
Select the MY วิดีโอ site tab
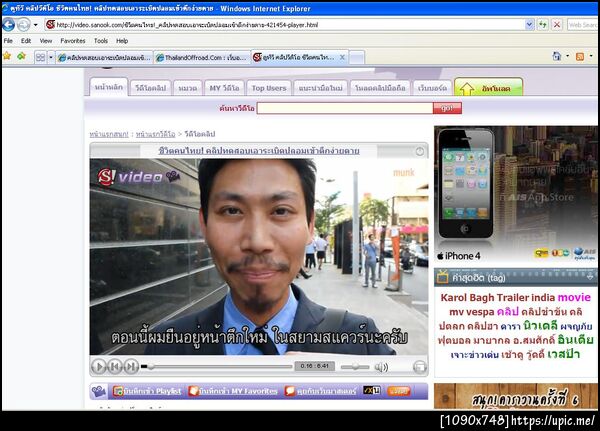224,88
